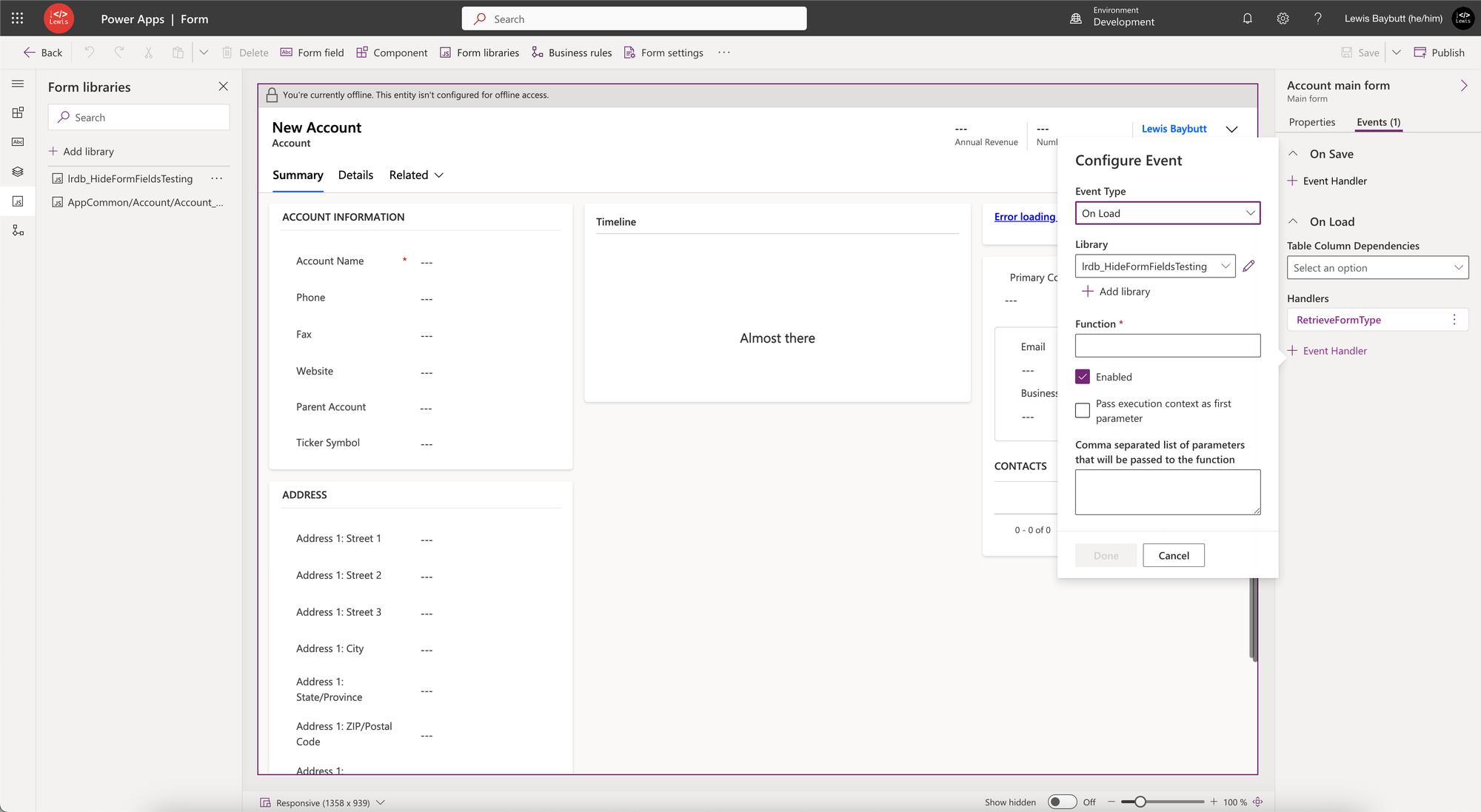The width and height of the screenshot is (1481, 812).
Task: Click three-dot menu beside RetrieveFormType handler
Action: pos(1454,320)
